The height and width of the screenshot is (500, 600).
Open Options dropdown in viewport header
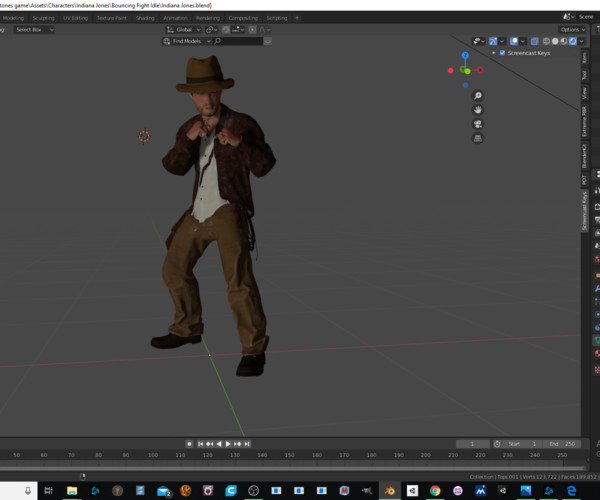[x=572, y=29]
